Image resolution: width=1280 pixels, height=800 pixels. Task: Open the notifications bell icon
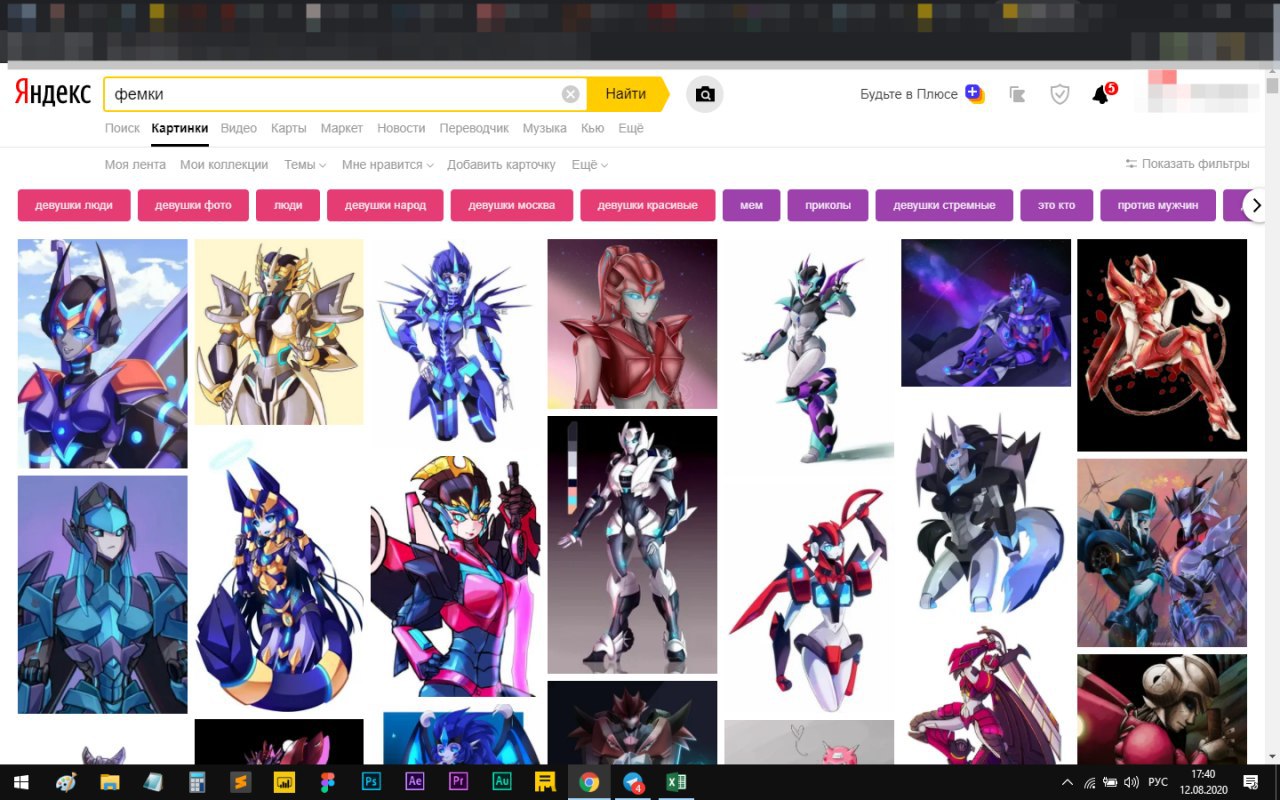[1101, 94]
